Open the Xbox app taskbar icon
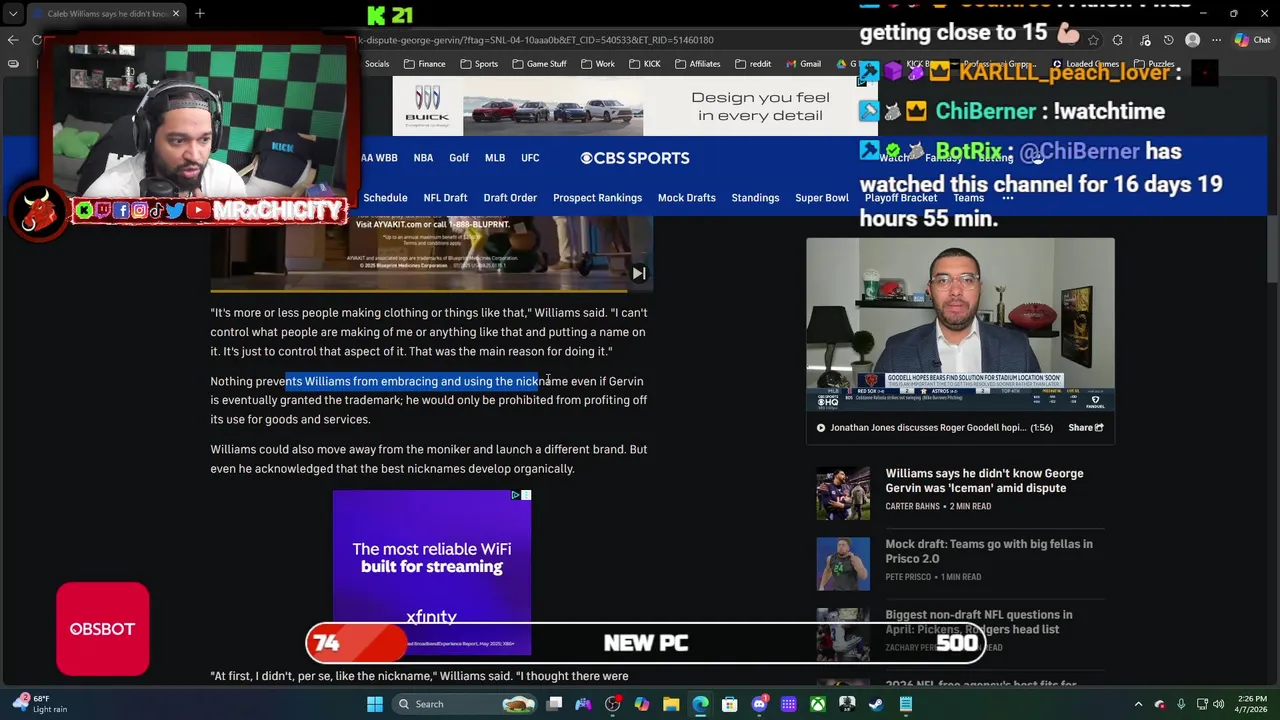1280x720 pixels. tap(818, 704)
